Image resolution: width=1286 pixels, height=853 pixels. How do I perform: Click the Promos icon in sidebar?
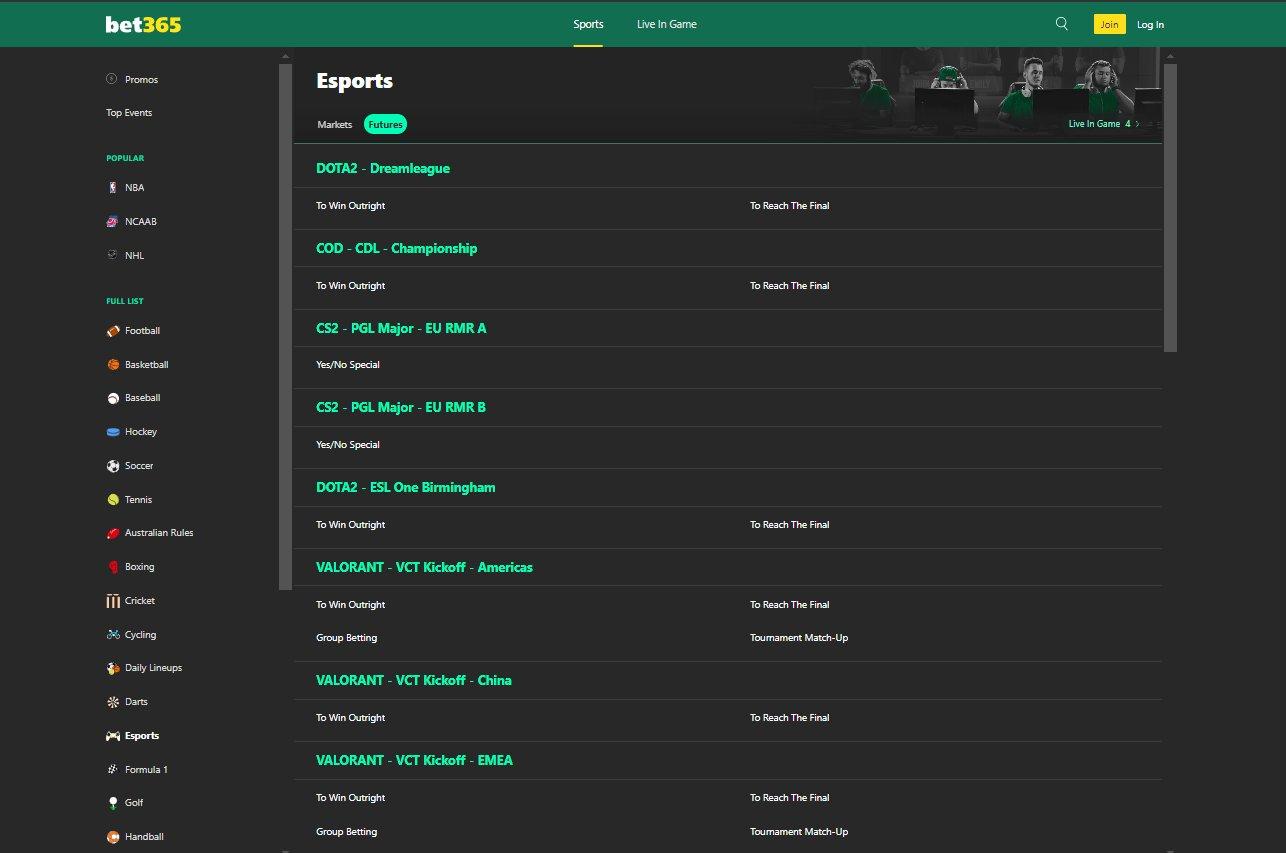point(112,79)
